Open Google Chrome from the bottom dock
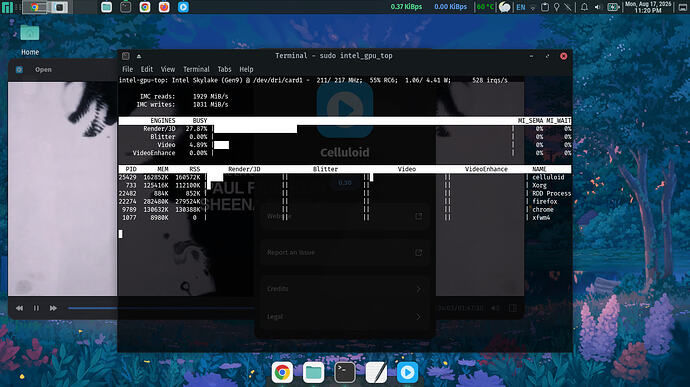The width and height of the screenshot is (690, 387). pyautogui.click(x=282, y=372)
